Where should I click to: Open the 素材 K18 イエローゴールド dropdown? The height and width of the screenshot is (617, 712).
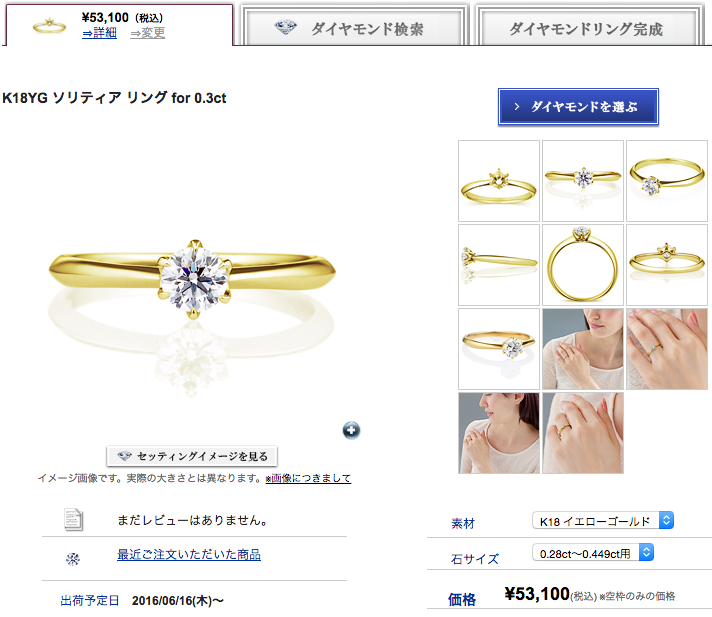(x=603, y=520)
